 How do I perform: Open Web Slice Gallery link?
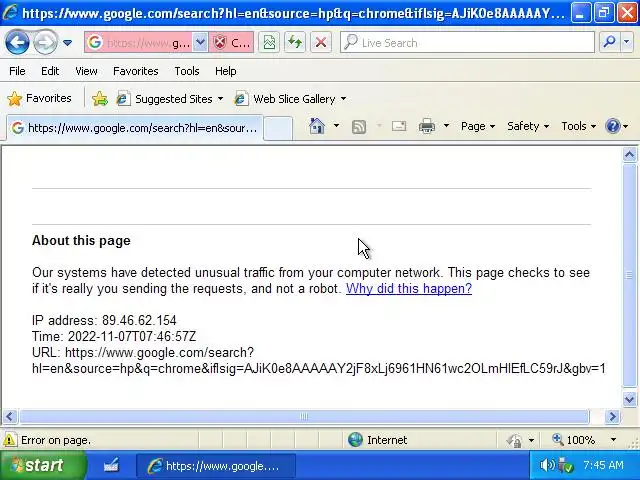tap(285, 99)
